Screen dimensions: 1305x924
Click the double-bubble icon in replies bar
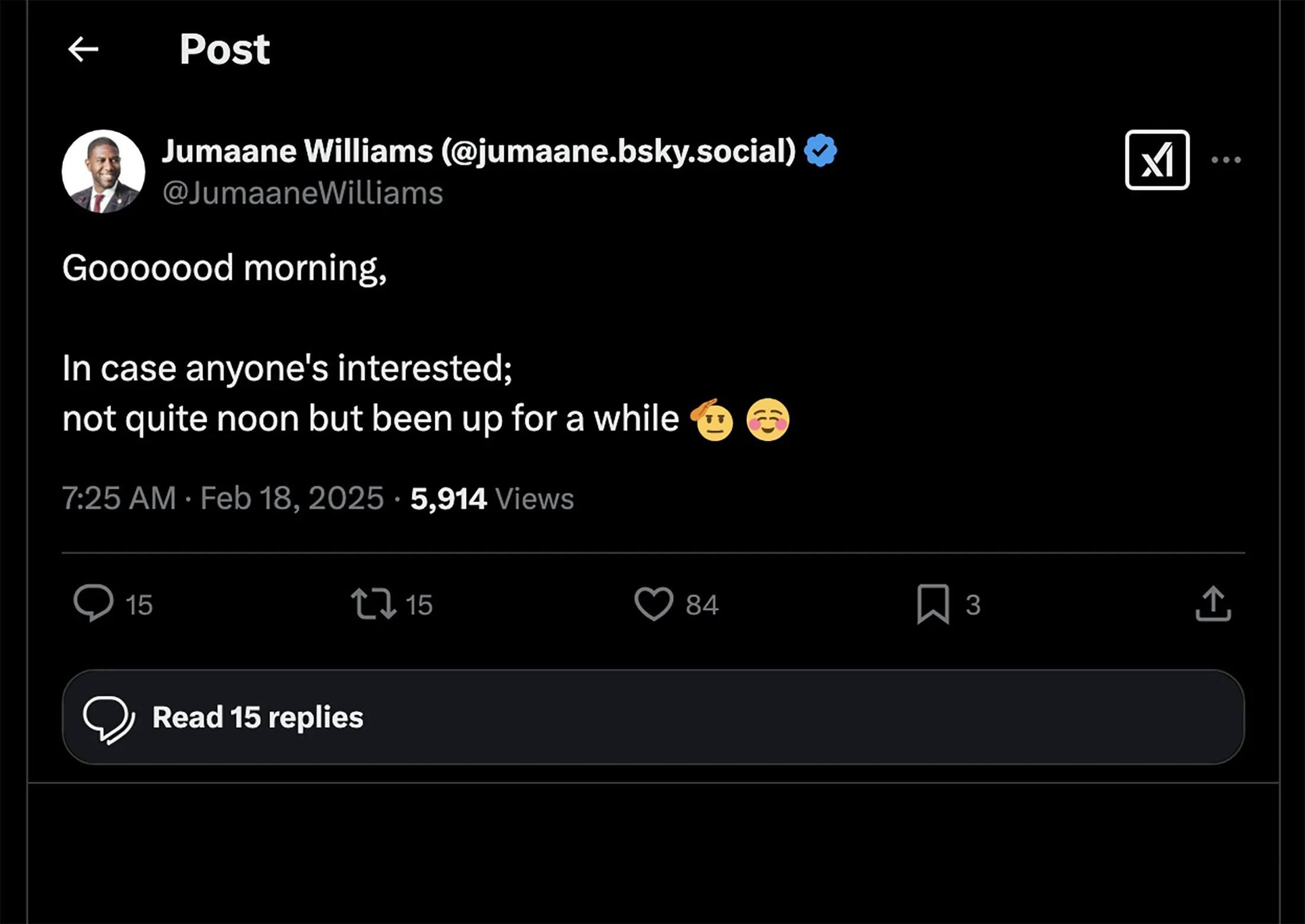pyautogui.click(x=109, y=719)
